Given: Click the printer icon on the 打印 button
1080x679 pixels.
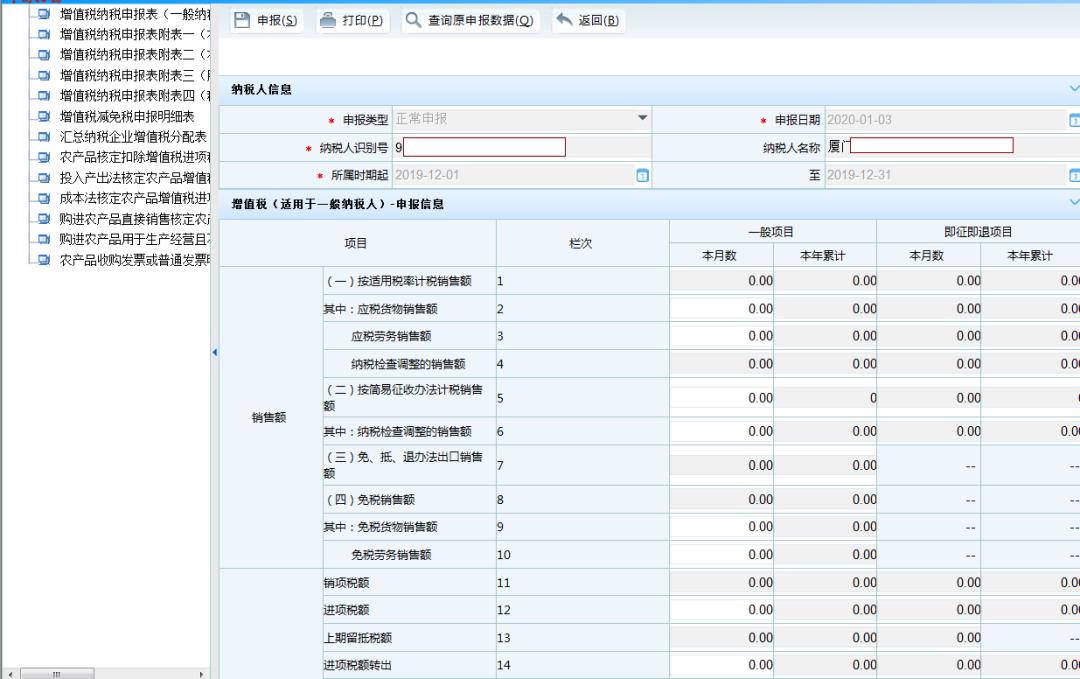Looking at the screenshot, I should (328, 19).
